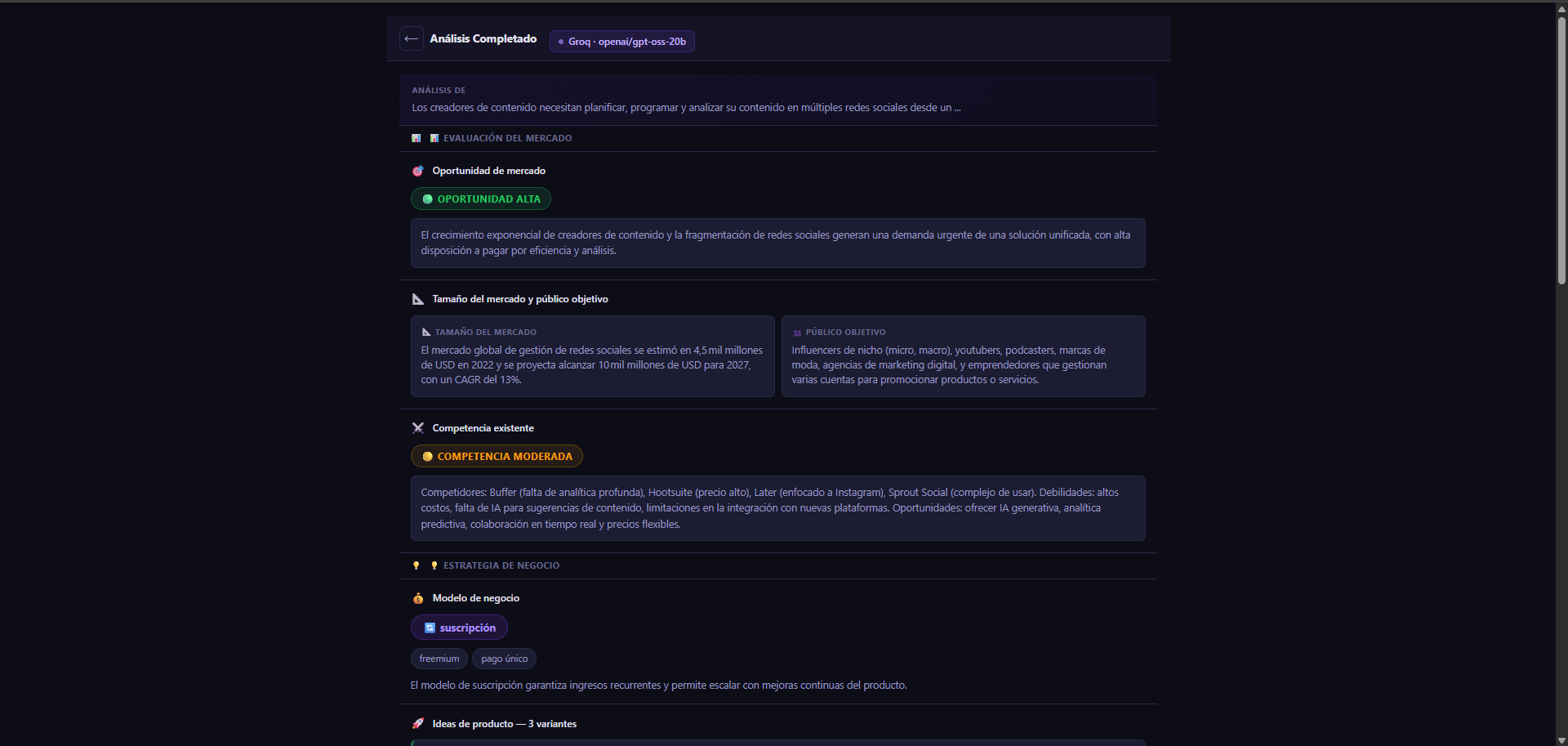1568x746 pixels.
Task: Click the text starting 'El mercado global de gestión'
Action: (592, 365)
